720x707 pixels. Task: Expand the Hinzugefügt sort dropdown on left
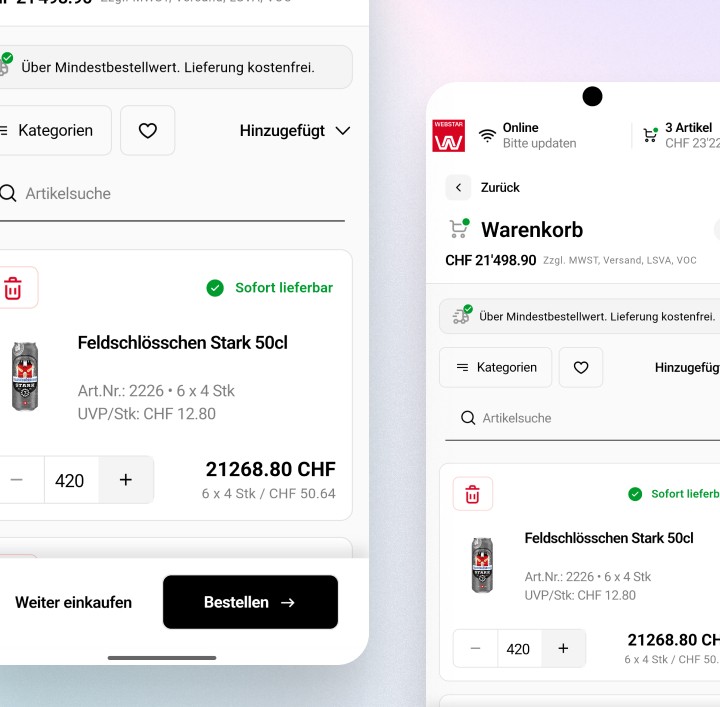coord(295,131)
